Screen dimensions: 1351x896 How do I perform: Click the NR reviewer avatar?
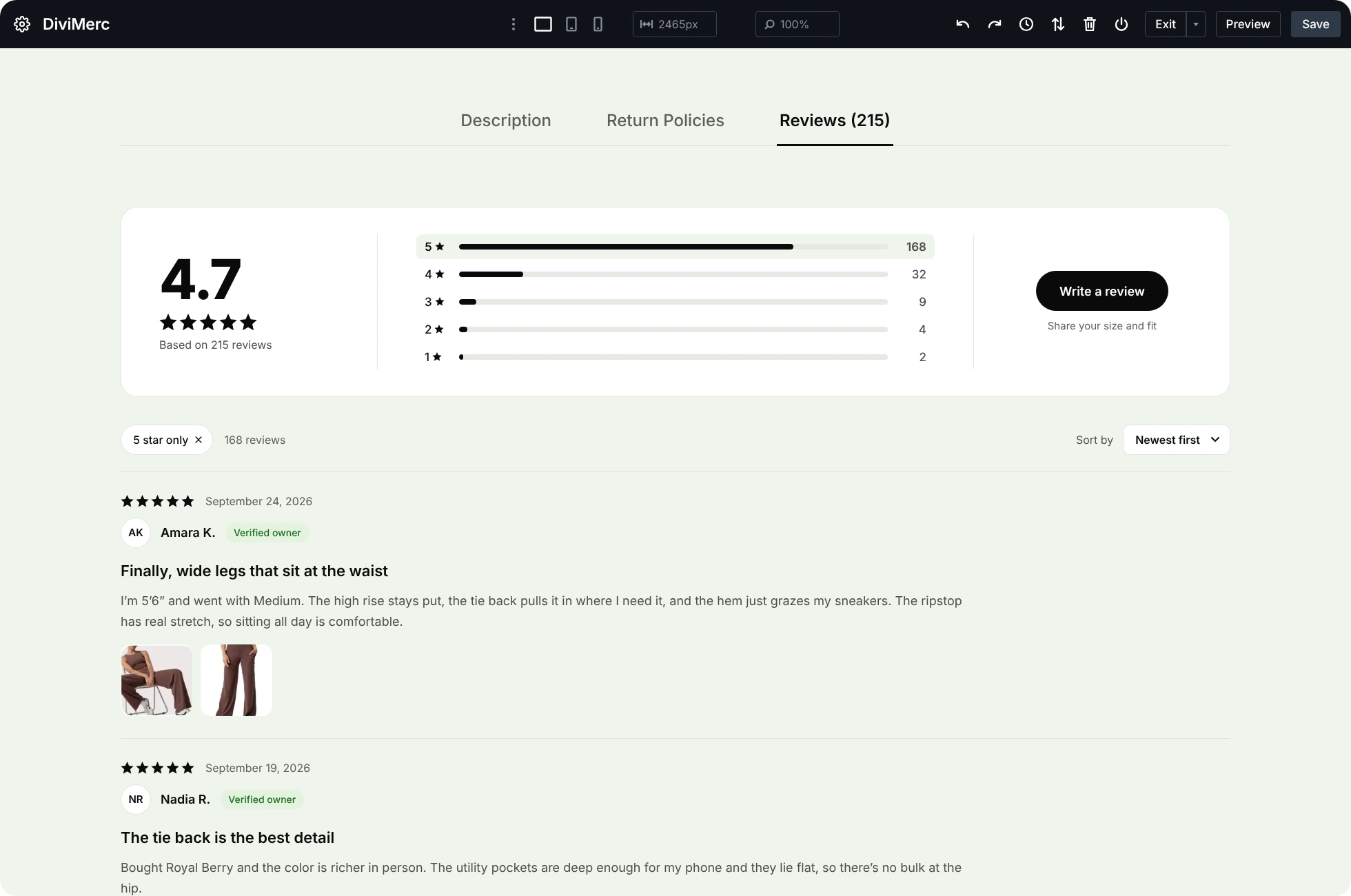136,800
